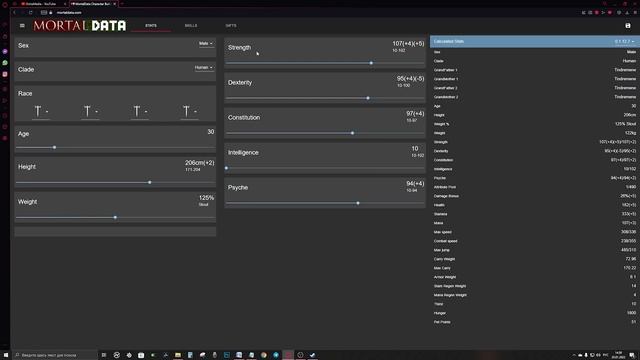The image size is (640, 360).
Task: Click the Weight value 125%
Action: pos(206,198)
